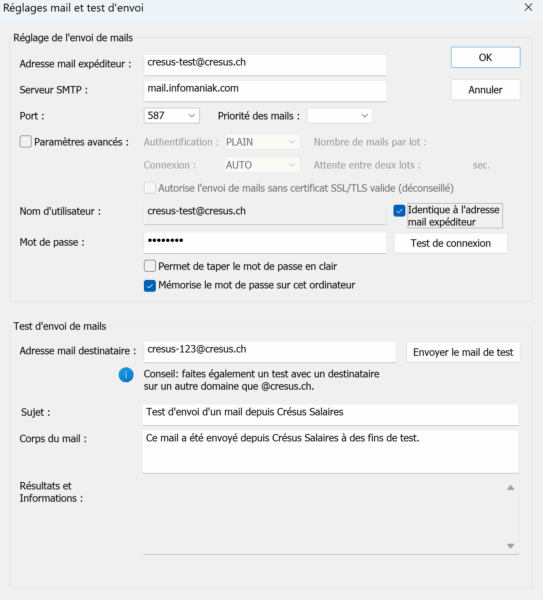The width and height of the screenshot is (543, 600).
Task: Click the Annuler button
Action: click(486, 90)
